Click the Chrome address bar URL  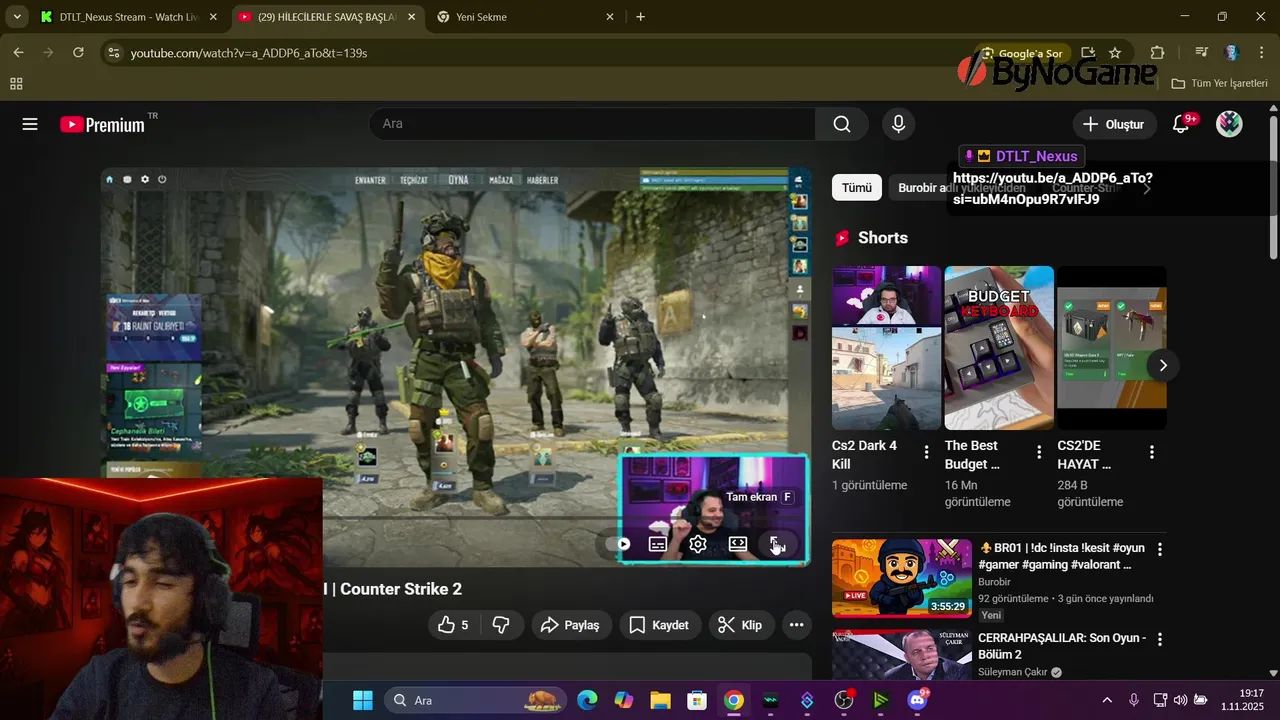point(249,53)
